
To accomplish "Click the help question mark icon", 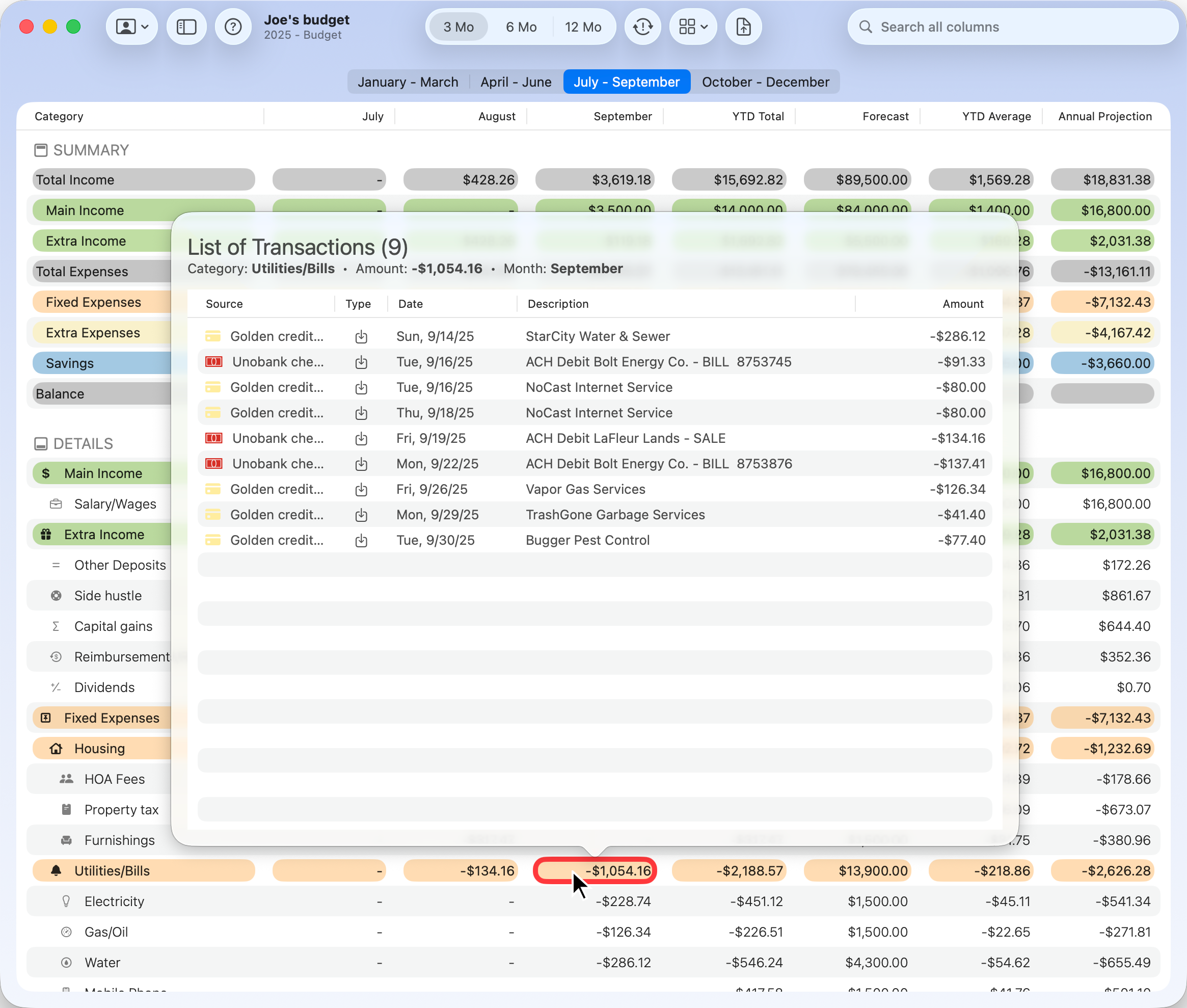I will (x=233, y=26).
